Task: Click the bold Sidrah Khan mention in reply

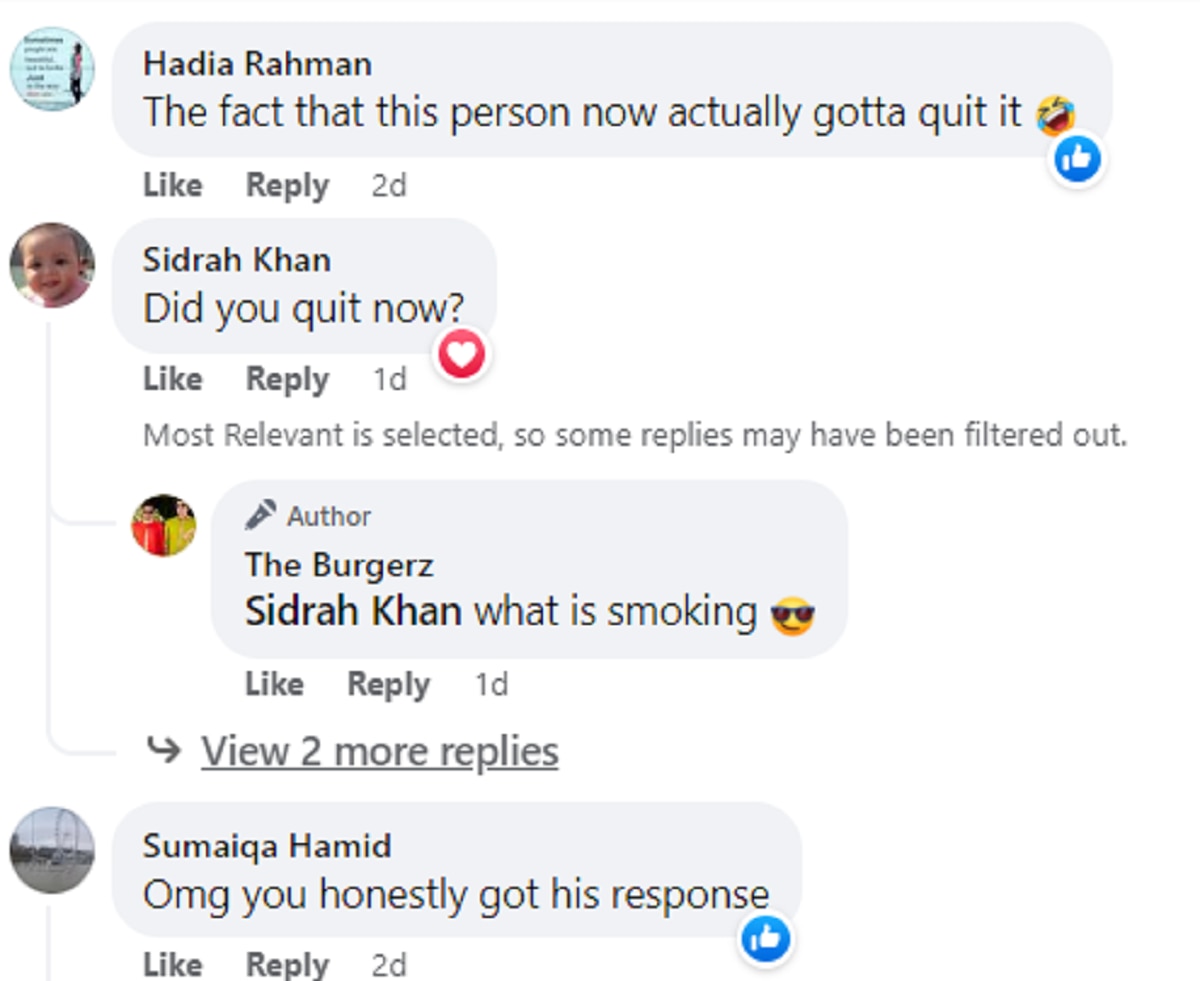Action: click(353, 611)
